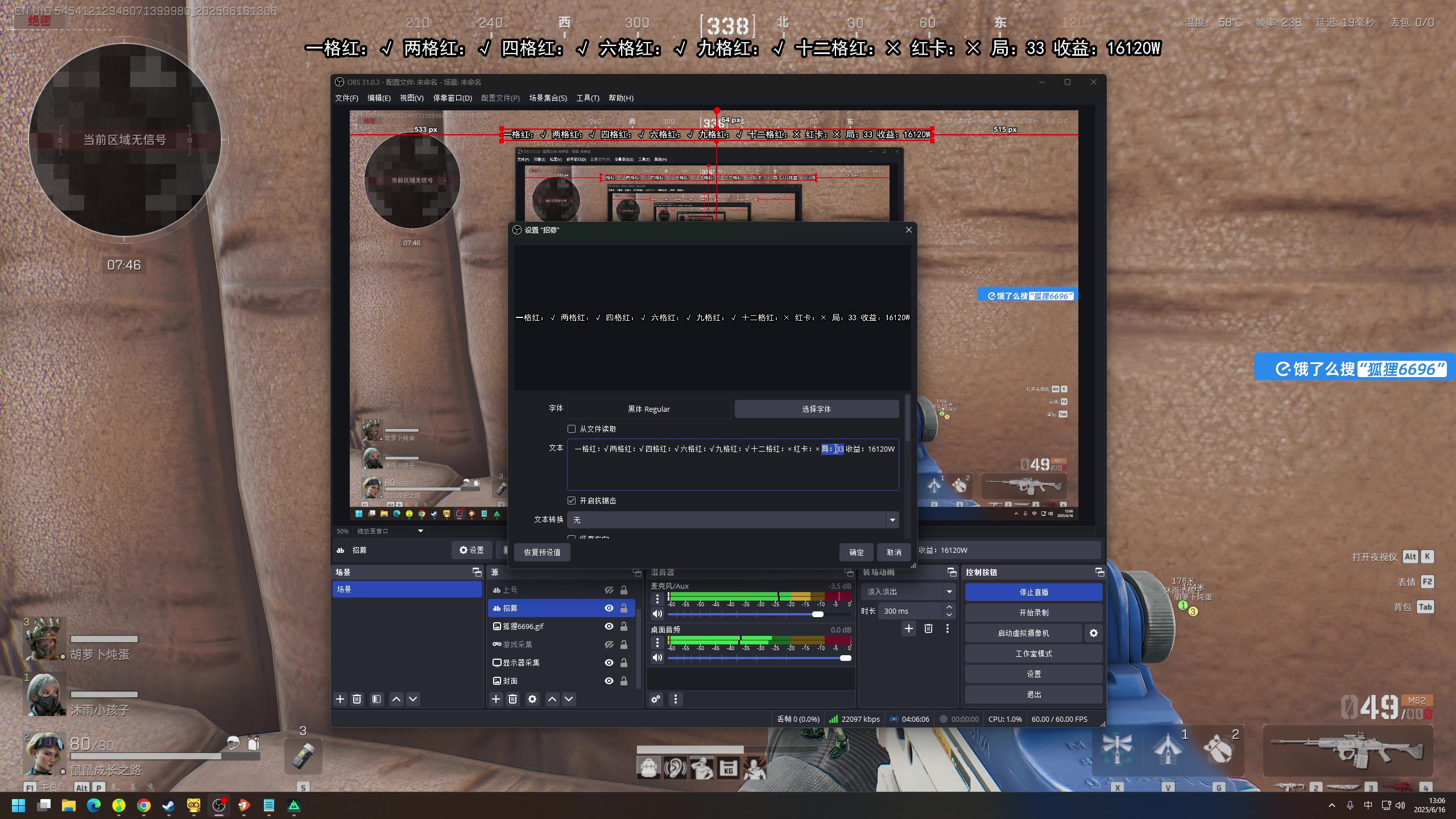
Task: Remove selected source with trash icon
Action: coord(512,699)
